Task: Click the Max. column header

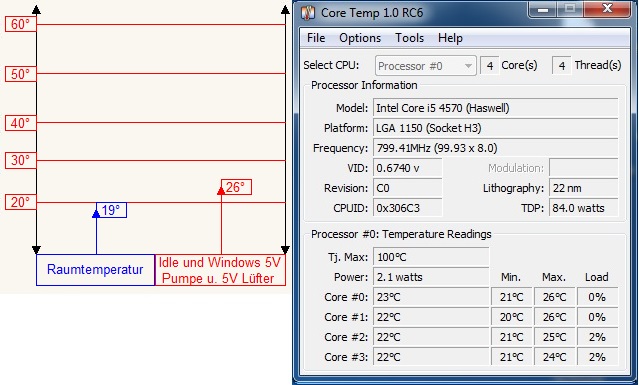Action: click(x=554, y=277)
